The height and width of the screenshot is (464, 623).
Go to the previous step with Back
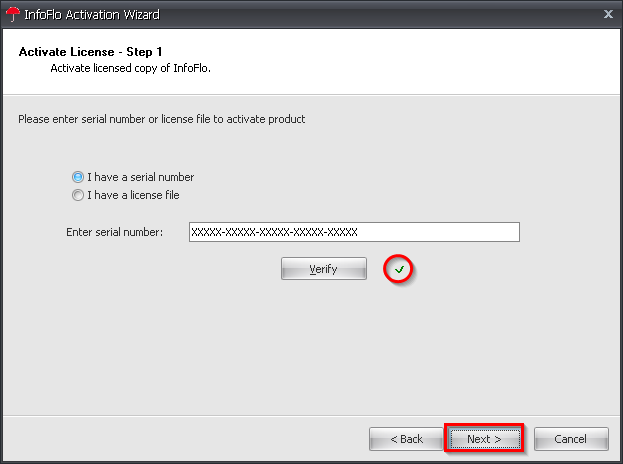click(406, 439)
